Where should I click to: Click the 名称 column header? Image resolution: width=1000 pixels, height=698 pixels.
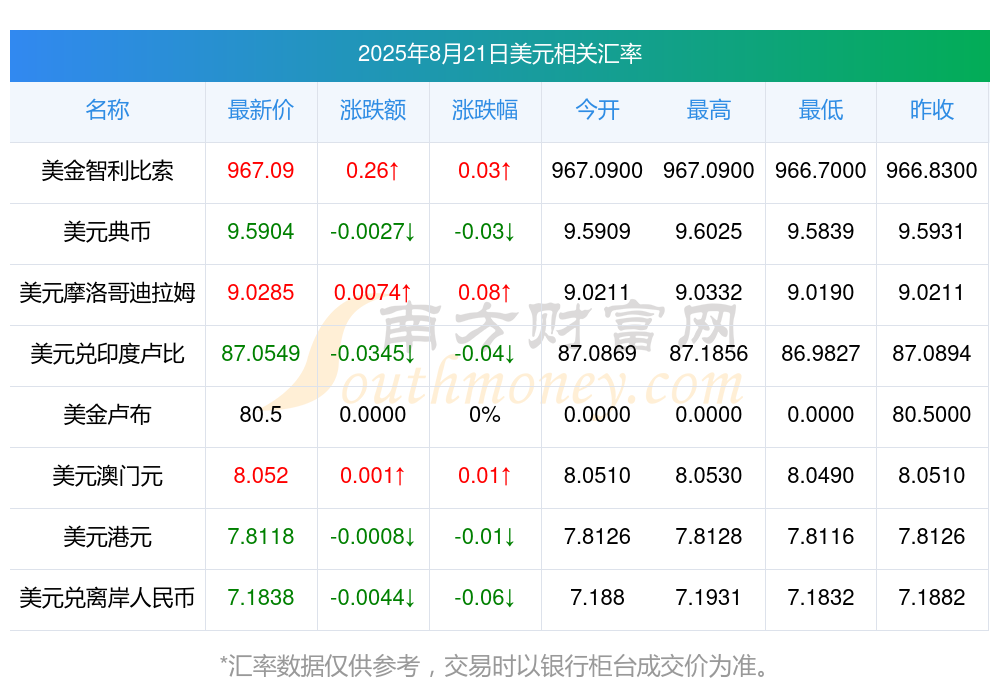coord(107,110)
